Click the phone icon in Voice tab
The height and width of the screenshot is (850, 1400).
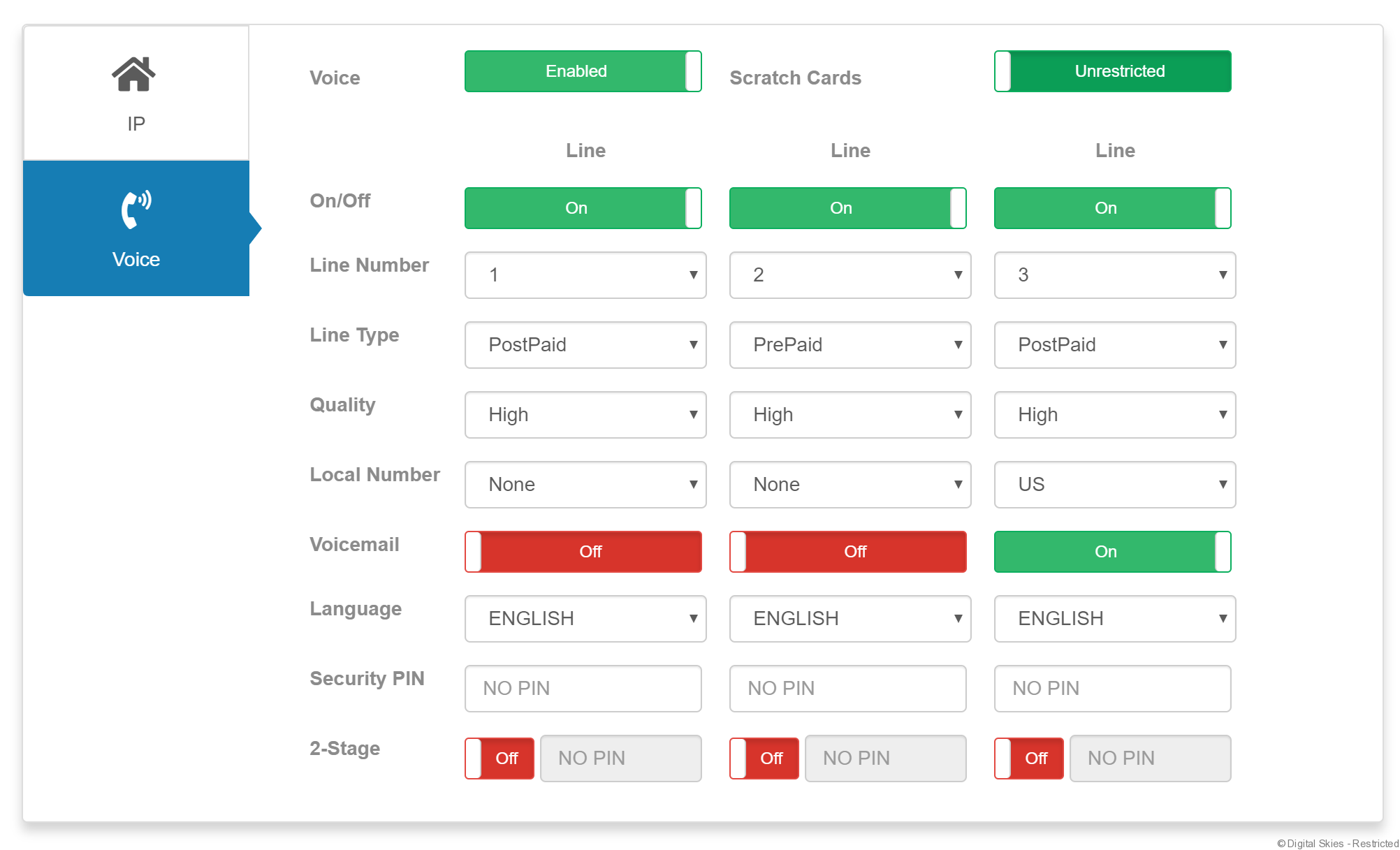(136, 209)
